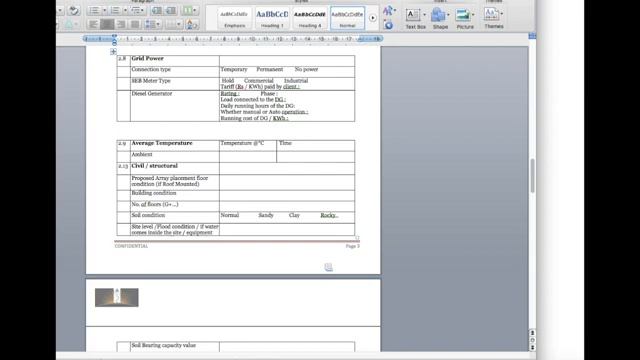Image resolution: width=640 pixels, height=360 pixels.
Task: Click the table move handle above the Grid Power table
Action: pos(113,51)
